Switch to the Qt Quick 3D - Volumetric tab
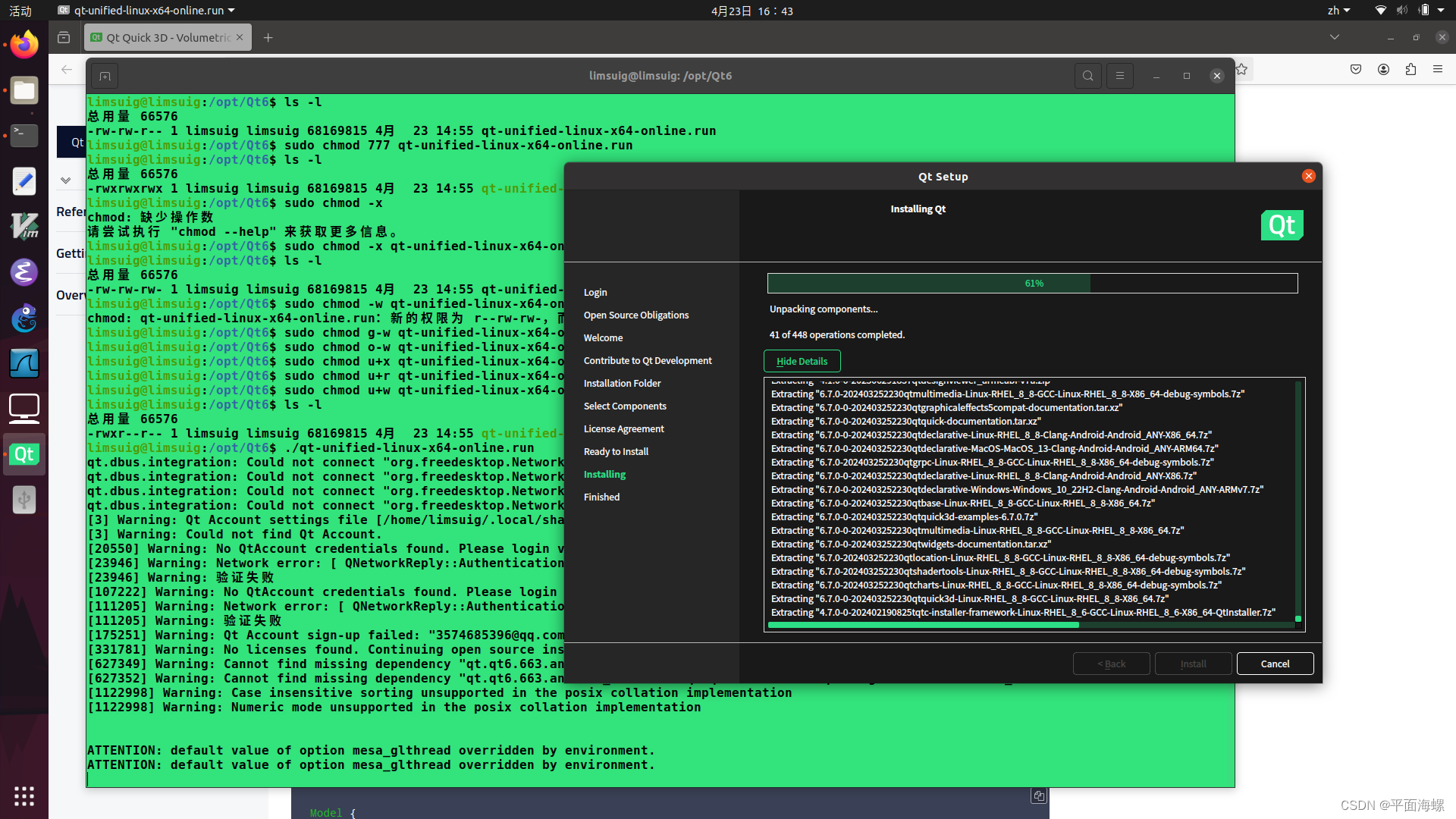The image size is (1456, 819). [x=168, y=37]
